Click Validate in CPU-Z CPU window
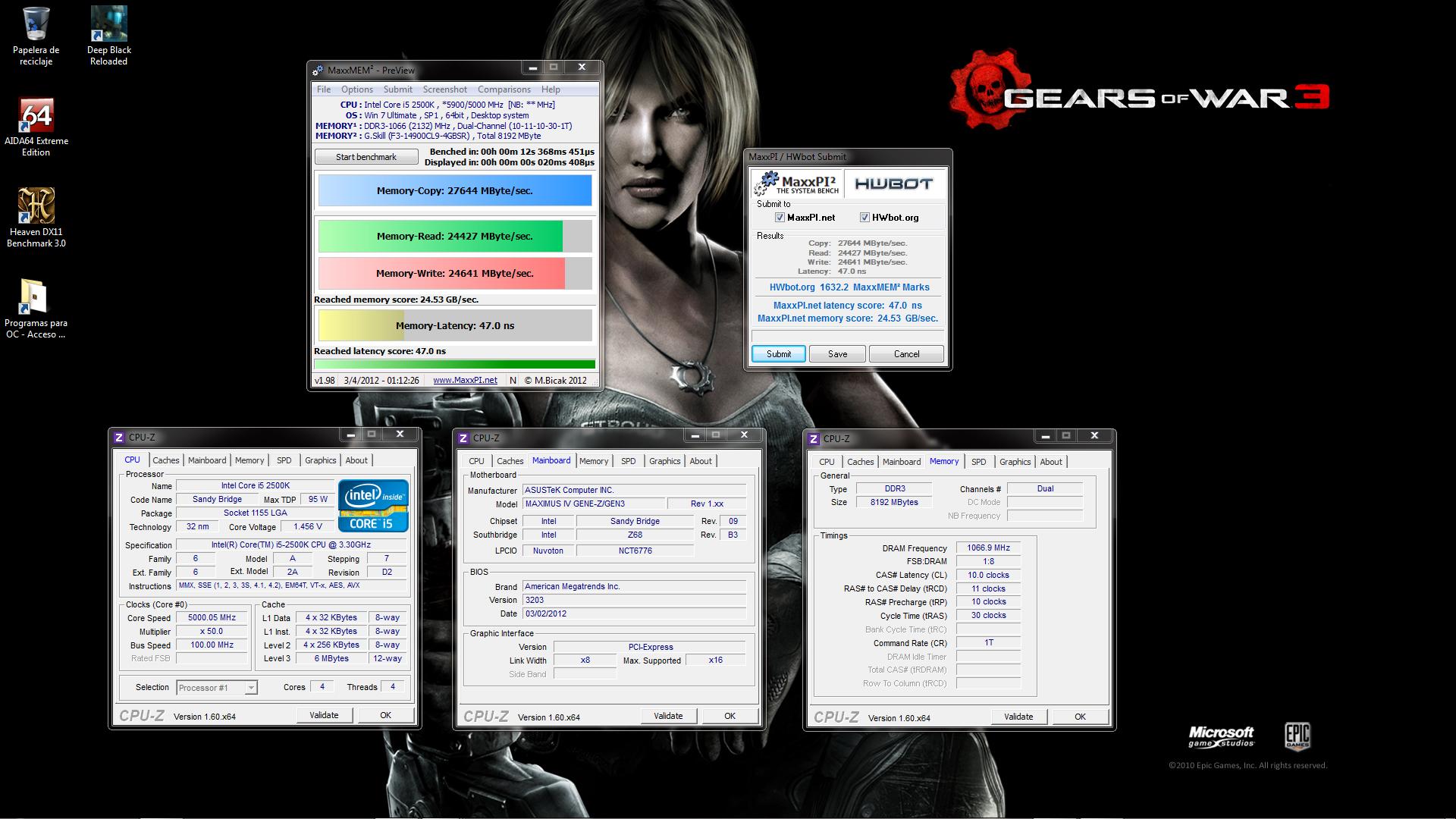 (x=324, y=715)
